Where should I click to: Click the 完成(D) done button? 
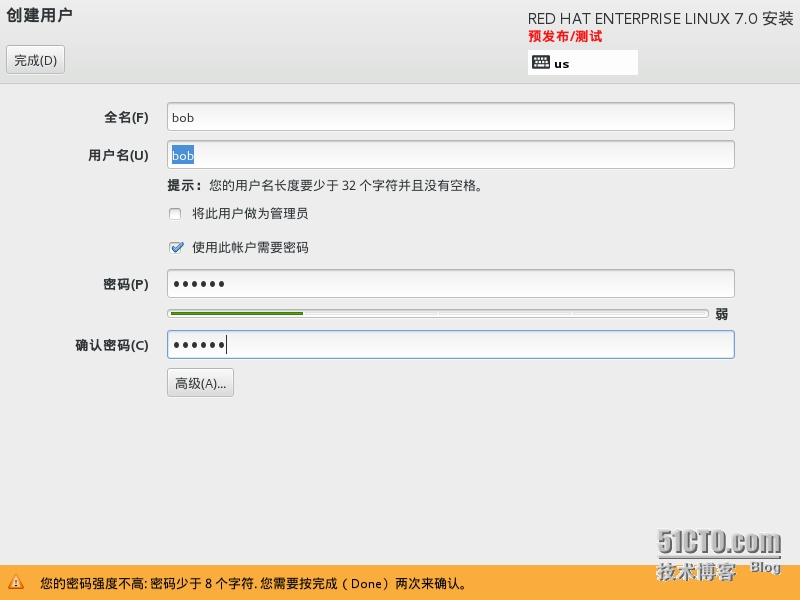(35, 60)
